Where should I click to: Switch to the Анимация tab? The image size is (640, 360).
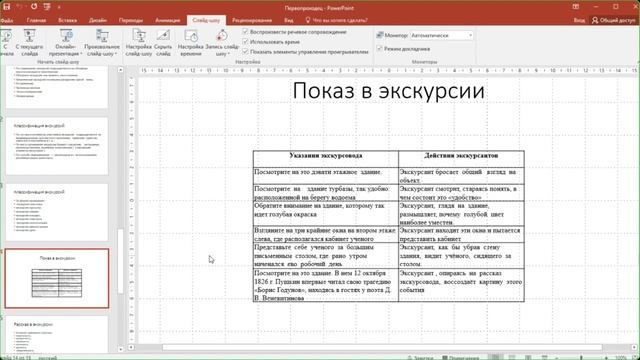coord(167,20)
